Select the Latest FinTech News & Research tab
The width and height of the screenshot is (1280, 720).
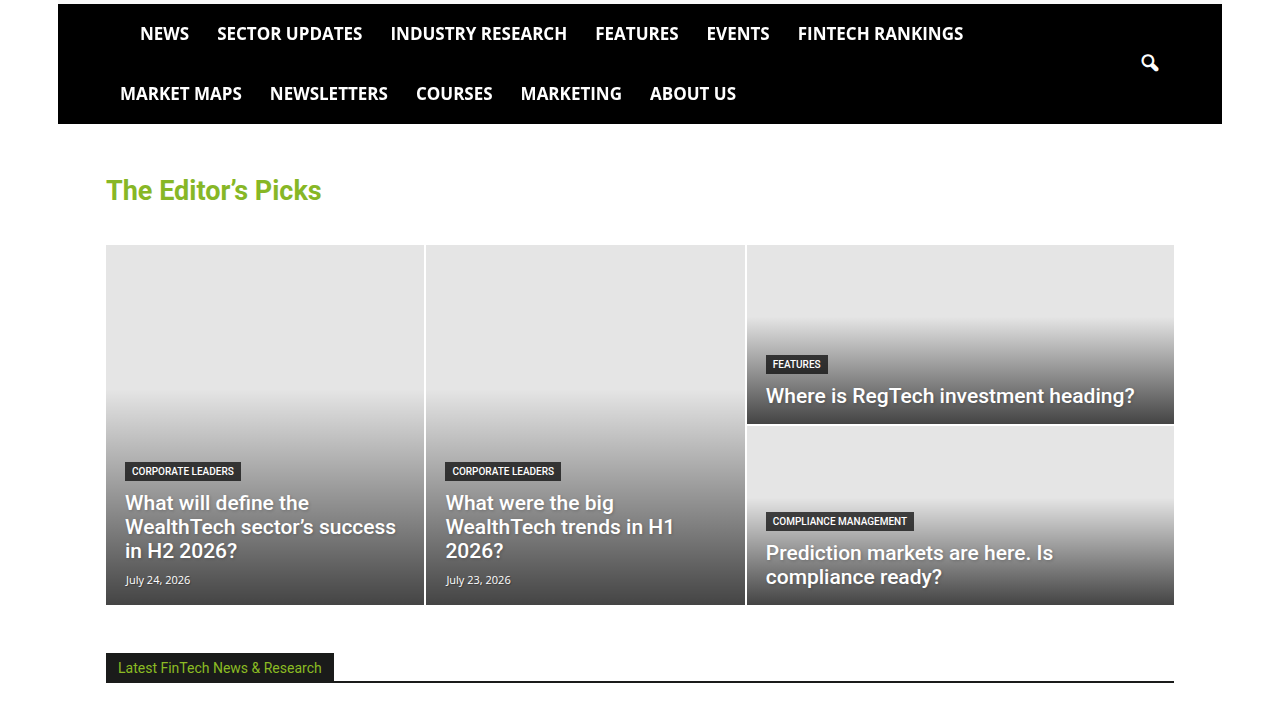pyautogui.click(x=220, y=668)
